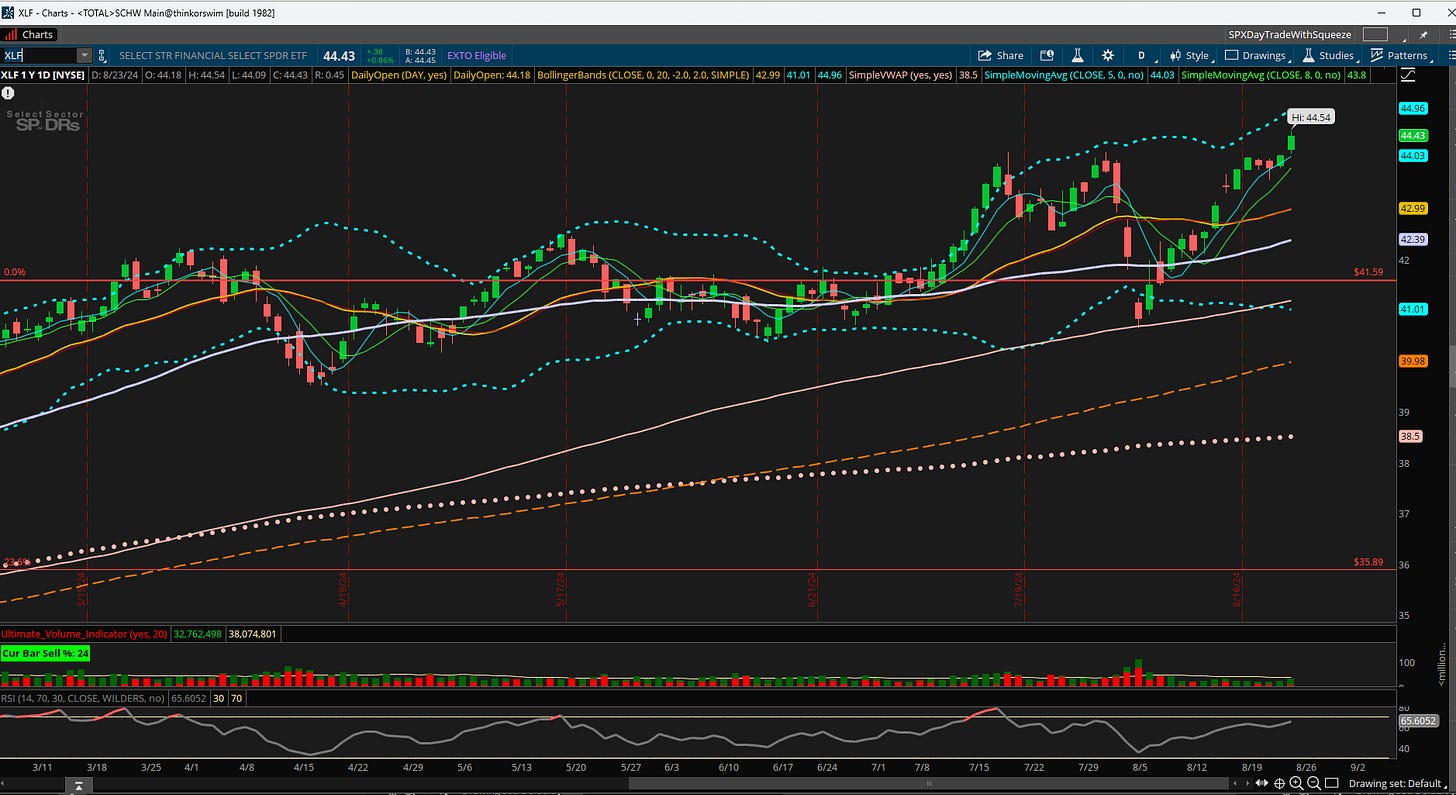
Task: Open the Charts tab
Action: pos(30,34)
